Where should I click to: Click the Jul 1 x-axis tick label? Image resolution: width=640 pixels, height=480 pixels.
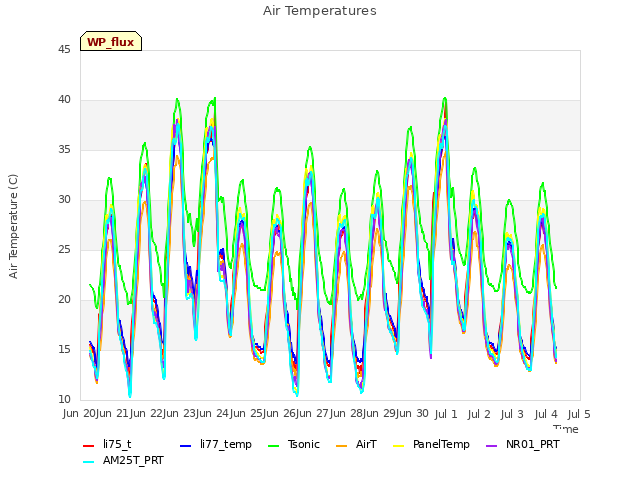click(x=446, y=414)
